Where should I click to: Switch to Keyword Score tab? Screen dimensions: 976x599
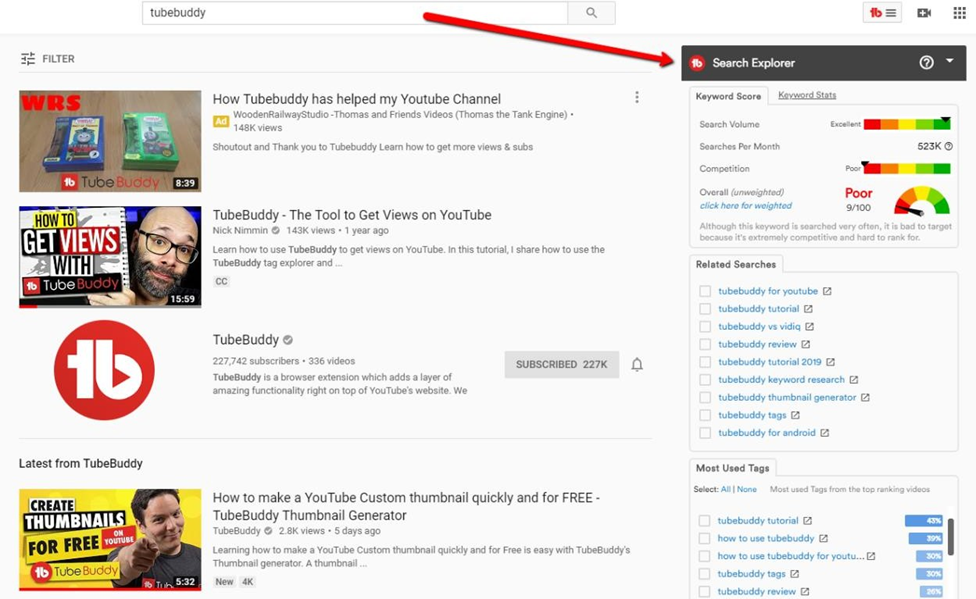pos(728,97)
